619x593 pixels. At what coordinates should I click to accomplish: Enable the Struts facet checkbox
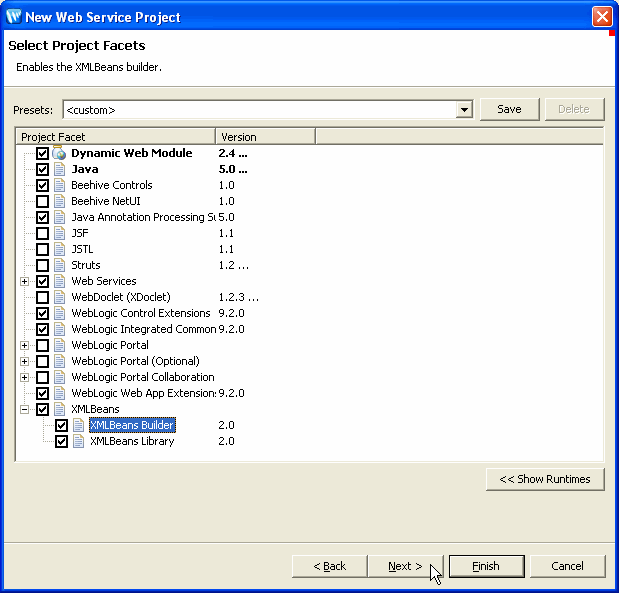(x=43, y=265)
